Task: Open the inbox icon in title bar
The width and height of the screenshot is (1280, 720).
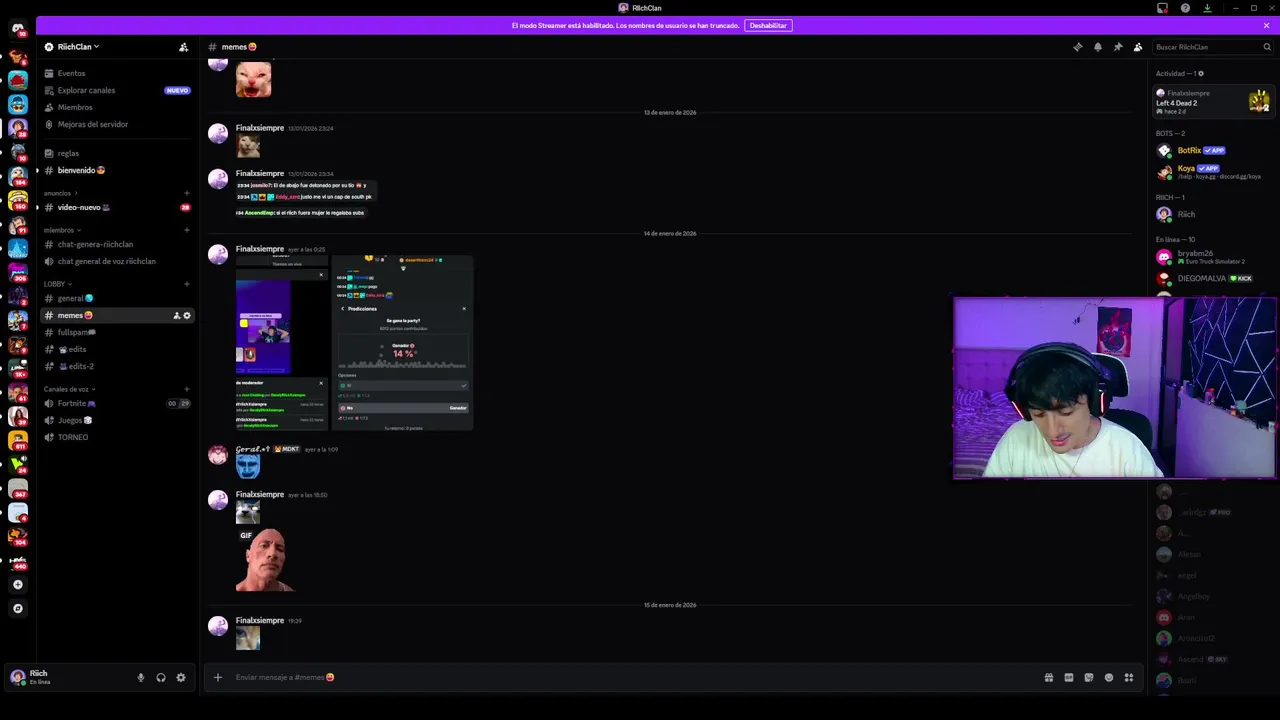Action: point(1162,8)
